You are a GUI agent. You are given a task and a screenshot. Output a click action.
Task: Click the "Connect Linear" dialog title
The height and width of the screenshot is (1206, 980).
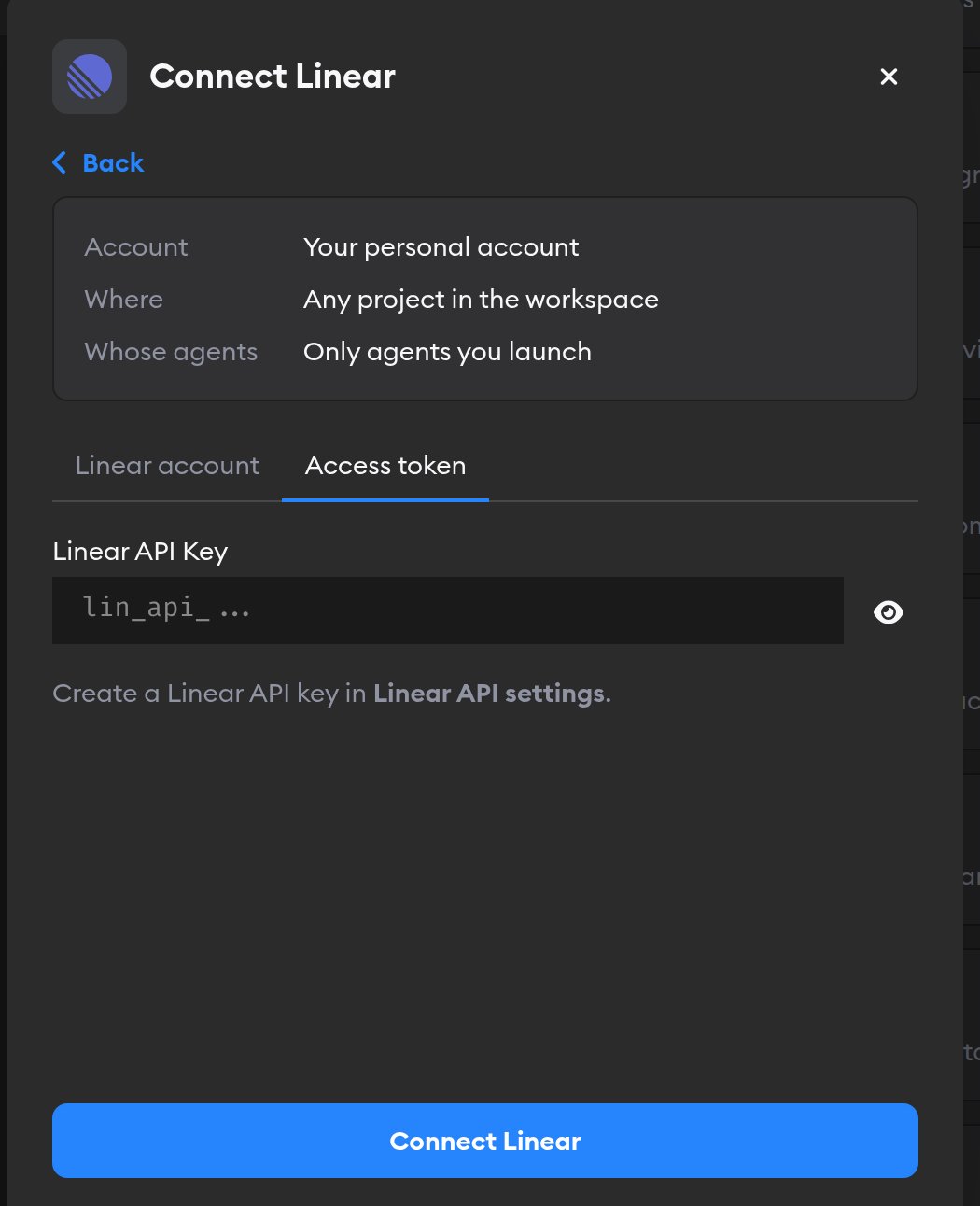tap(273, 77)
